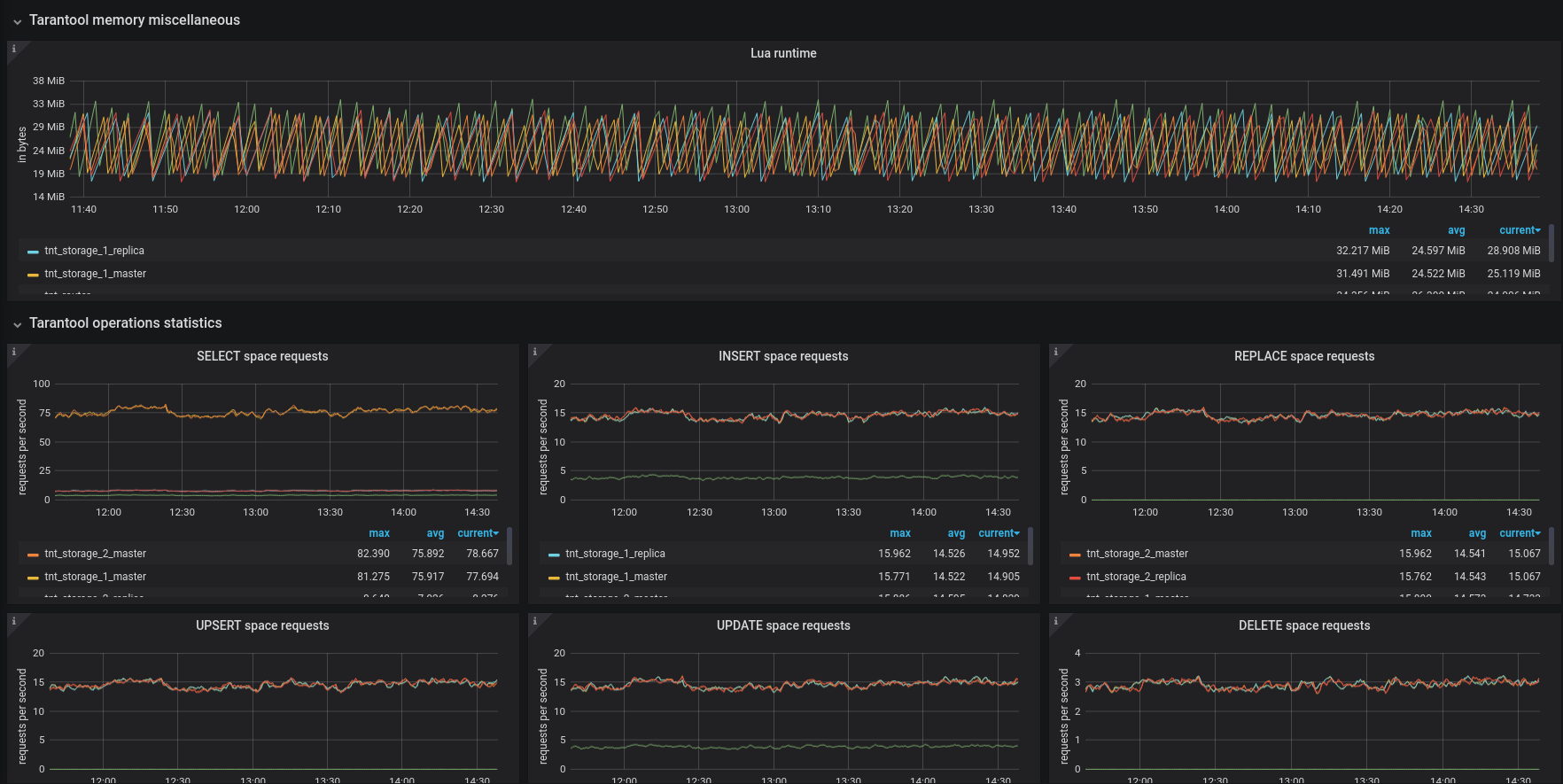
Task: Sort REPLACE legend by max column
Action: [1421, 533]
